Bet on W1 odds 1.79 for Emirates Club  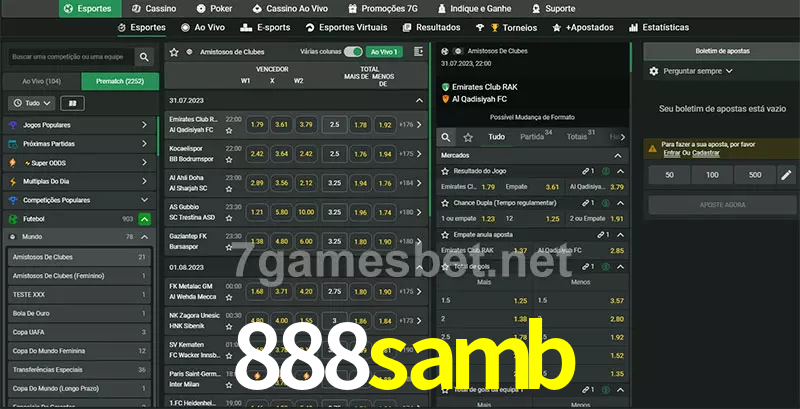pos(257,124)
